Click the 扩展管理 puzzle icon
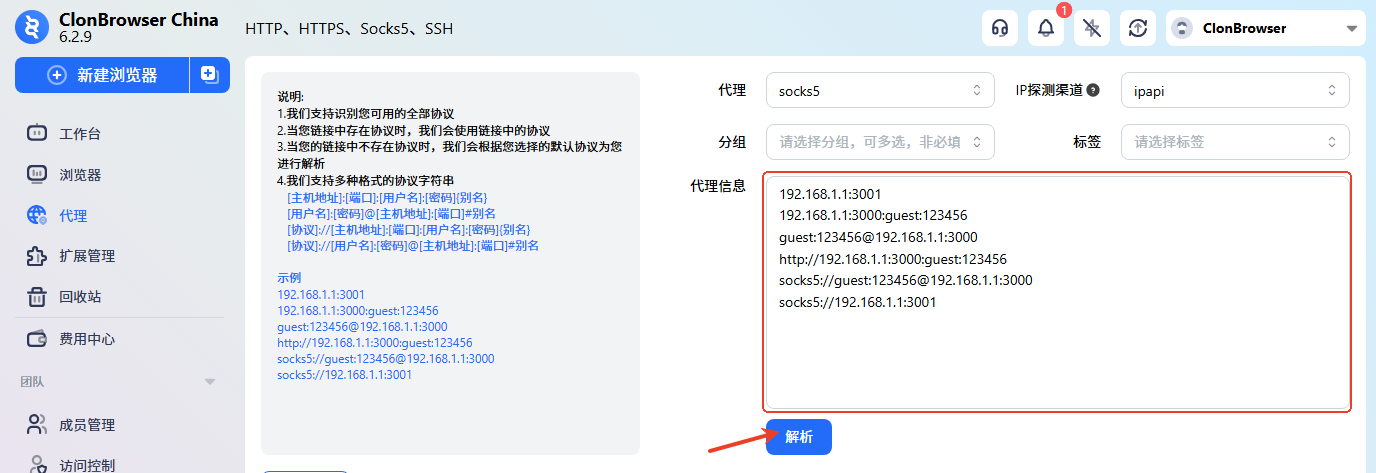The image size is (1376, 473). point(37,256)
